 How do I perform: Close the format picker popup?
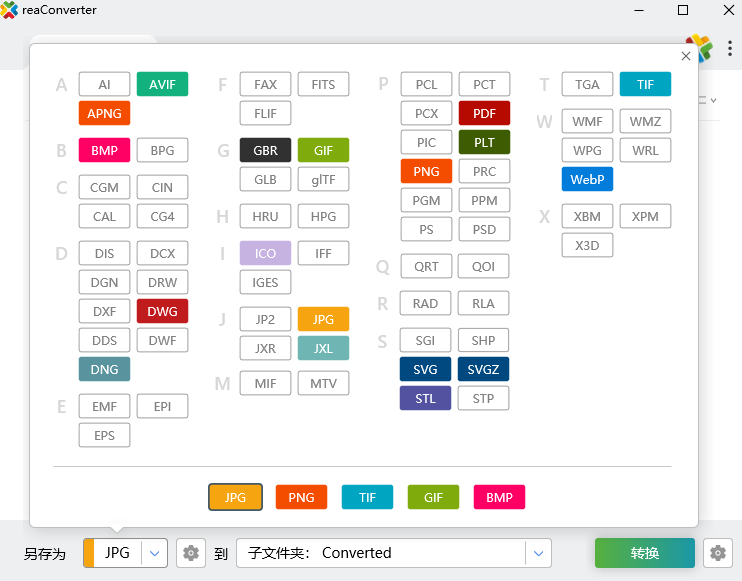[685, 57]
